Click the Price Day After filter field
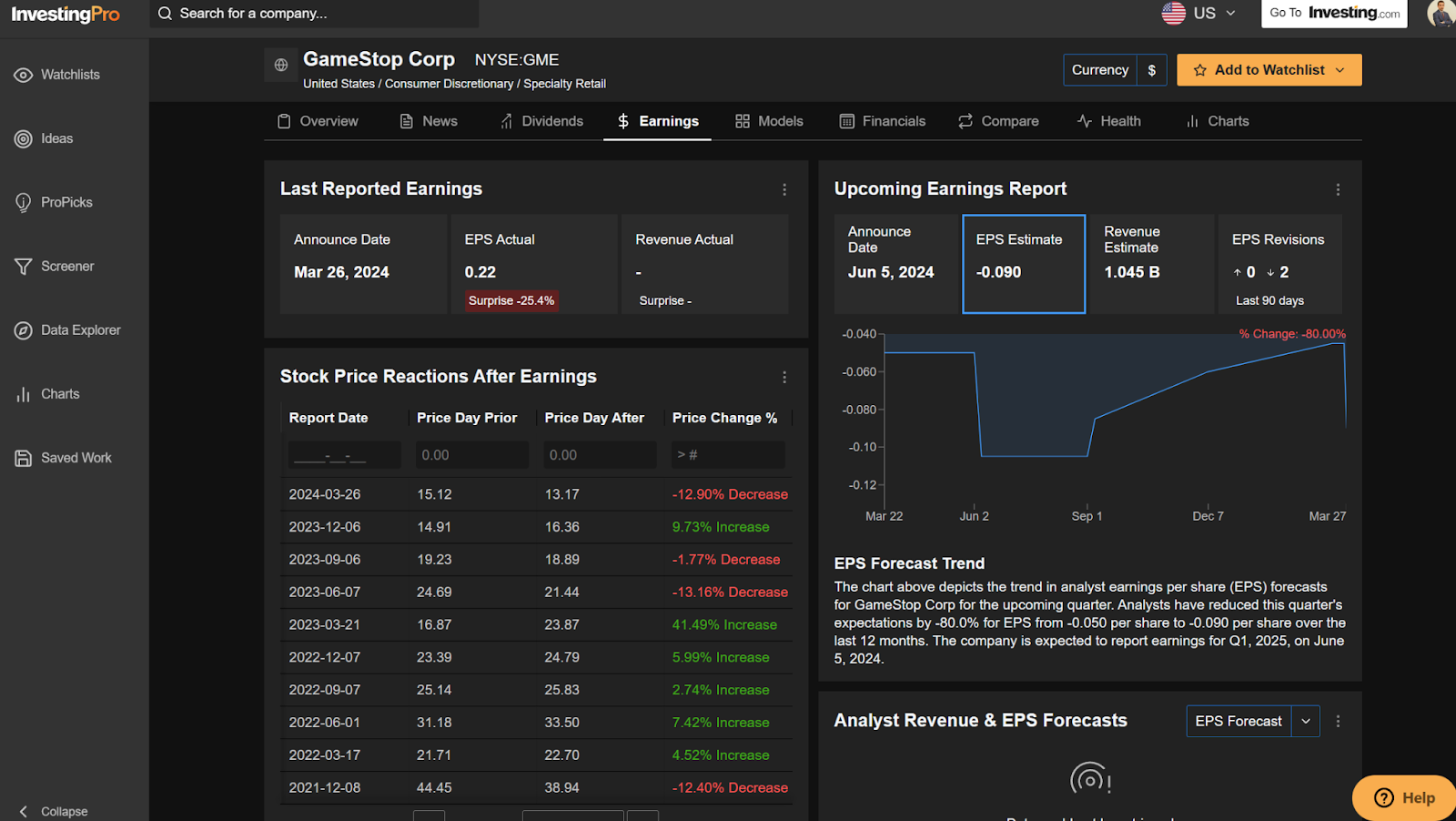 600,455
